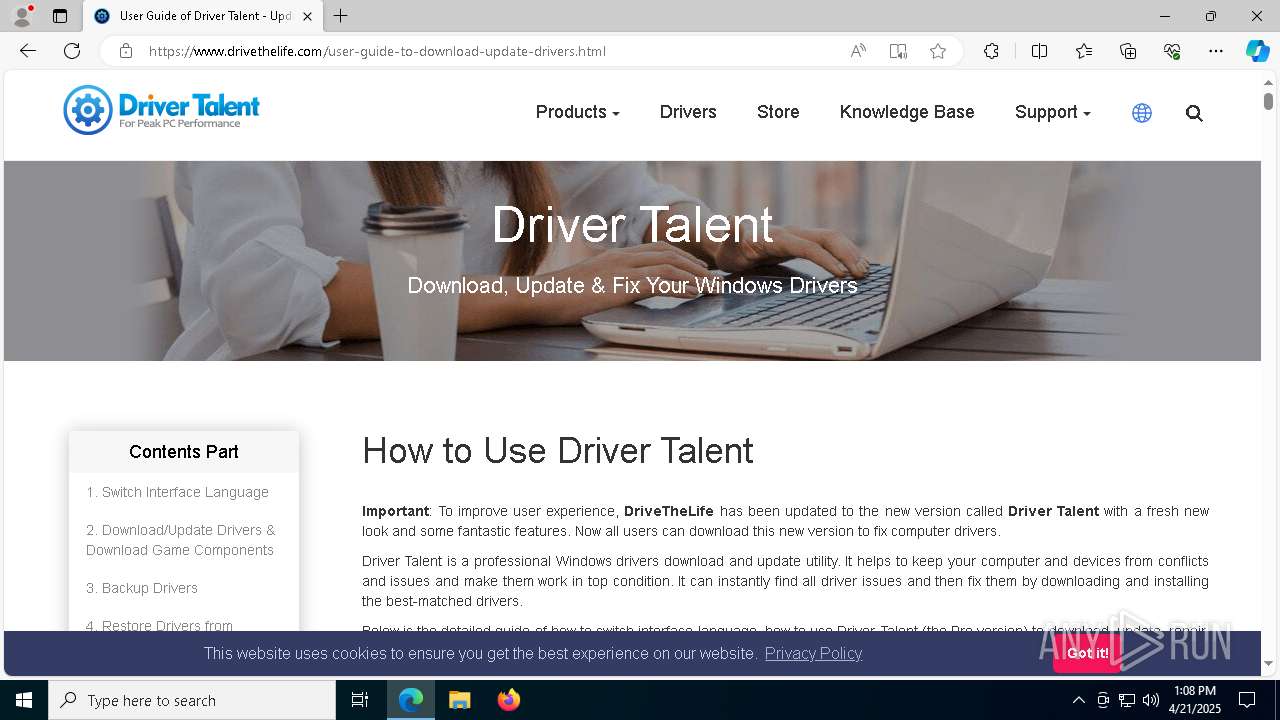Open the language globe selector
Viewport: 1280px width, 720px height.
click(x=1142, y=113)
